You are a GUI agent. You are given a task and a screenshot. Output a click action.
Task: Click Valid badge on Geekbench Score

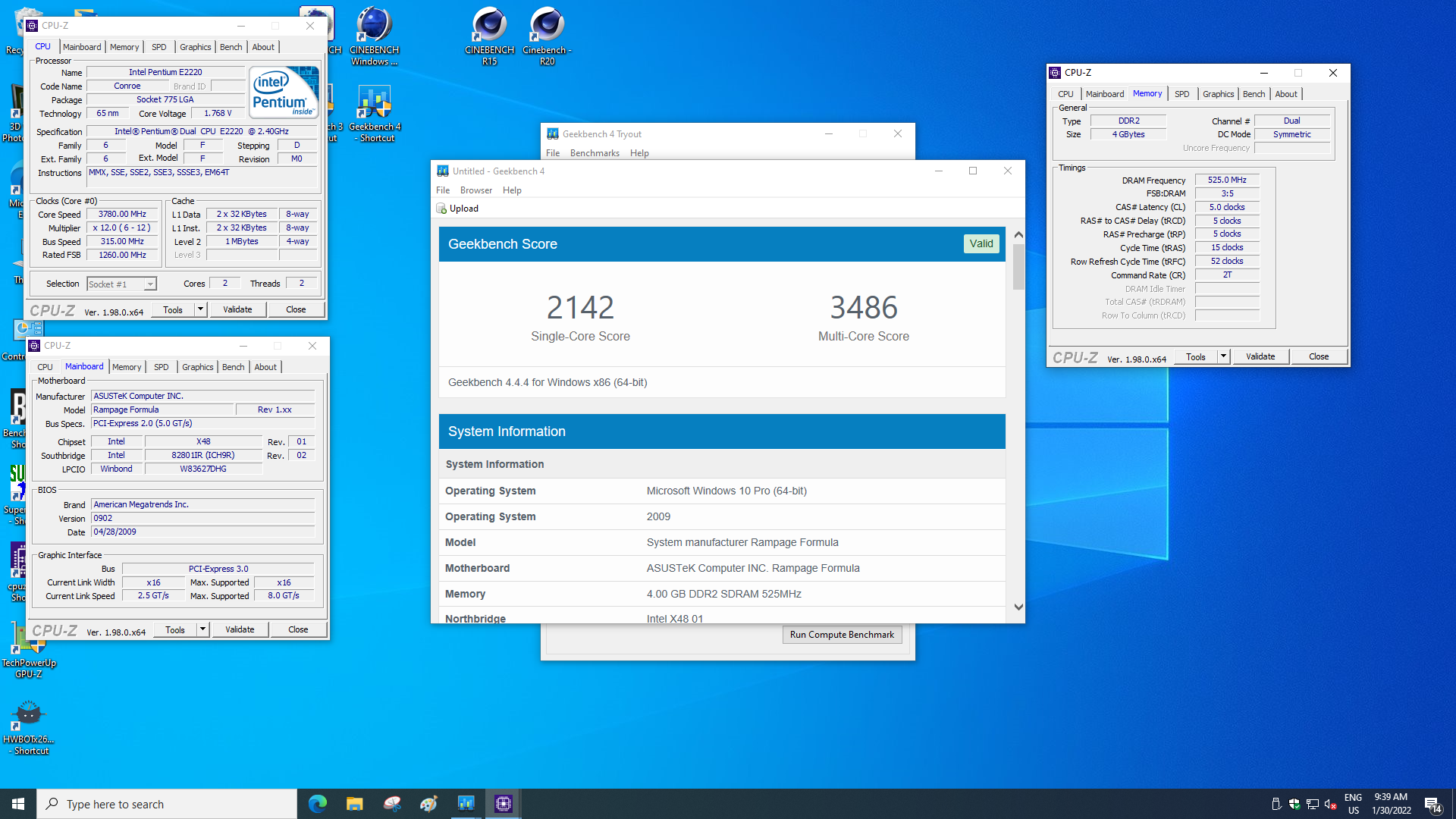(x=981, y=243)
